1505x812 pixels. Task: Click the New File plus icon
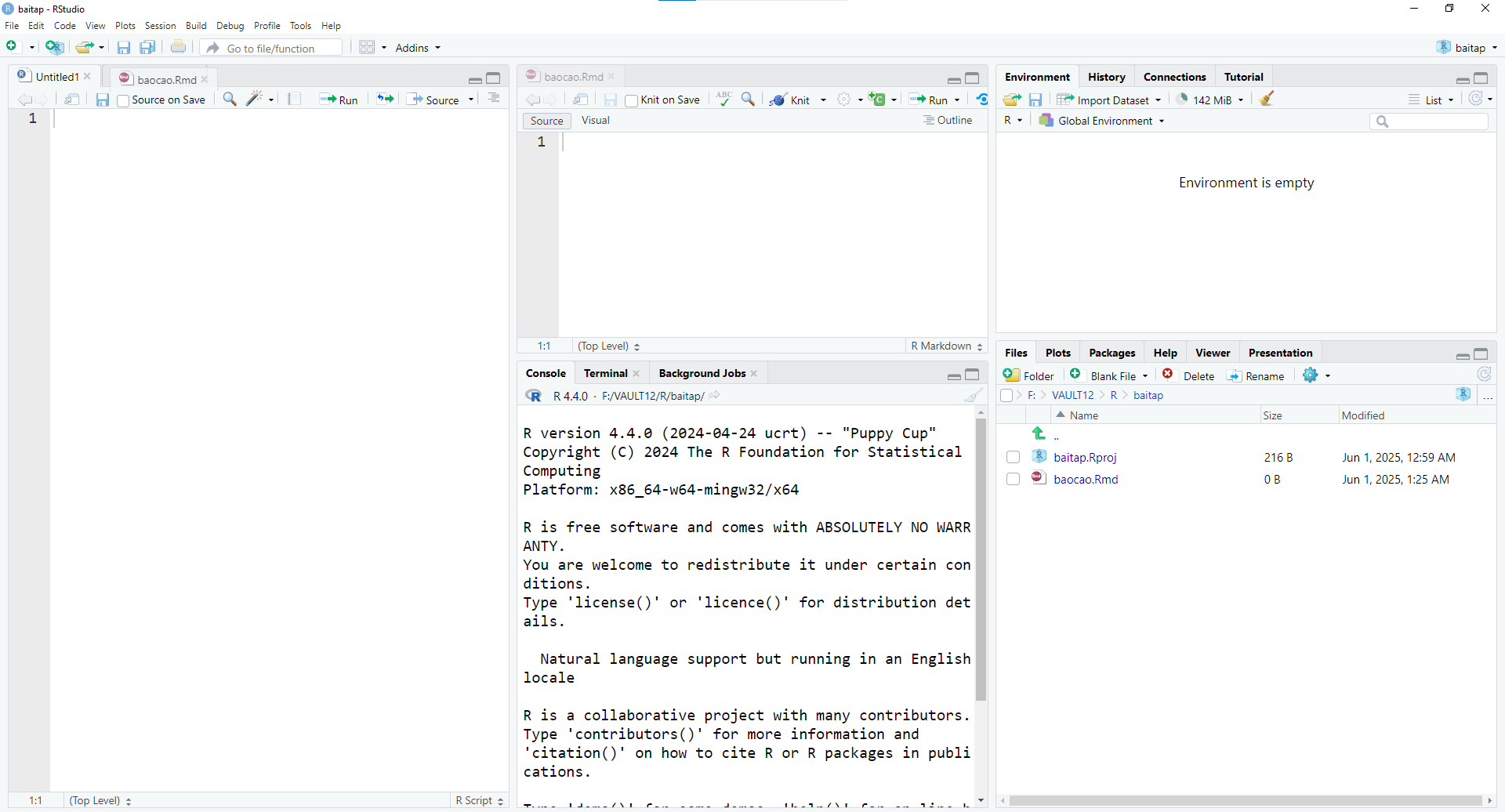click(x=12, y=47)
